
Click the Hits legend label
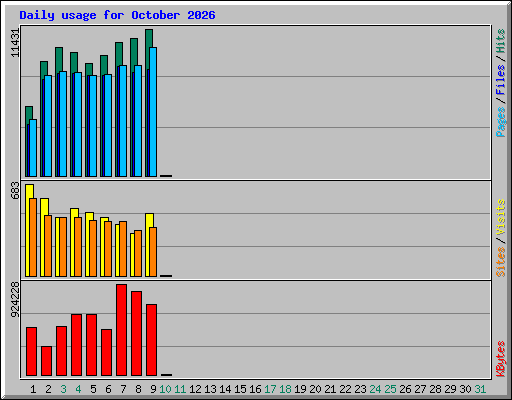pyautogui.click(x=501, y=41)
